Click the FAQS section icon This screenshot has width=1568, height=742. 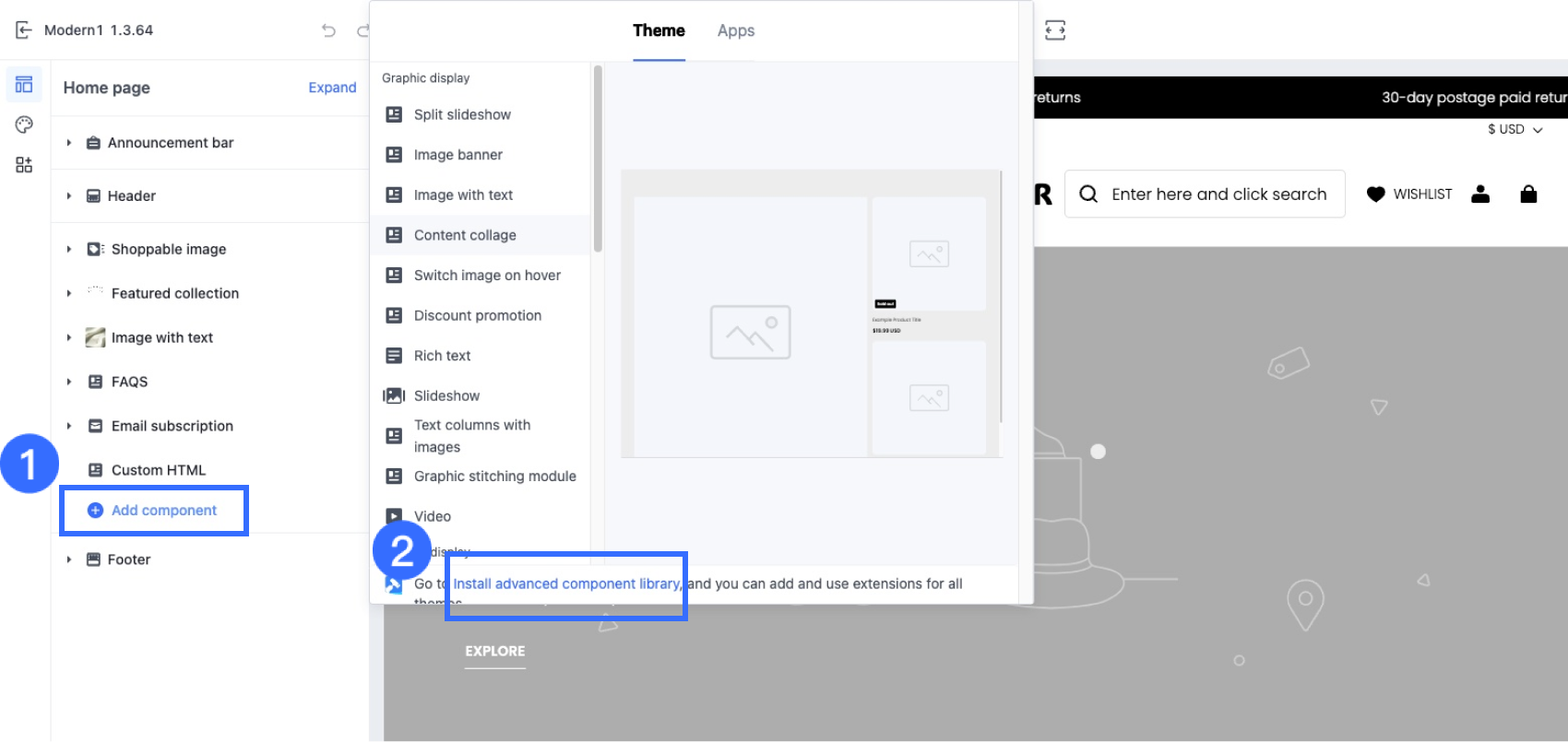[95, 382]
